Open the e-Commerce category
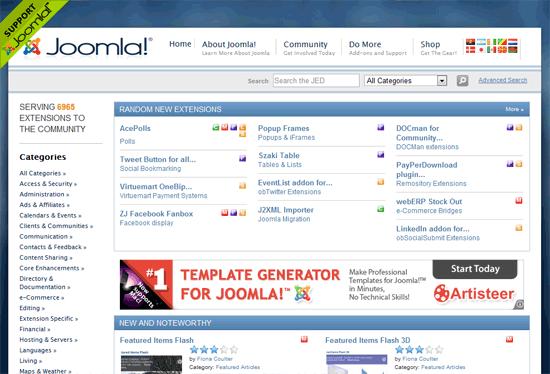 [42, 298]
